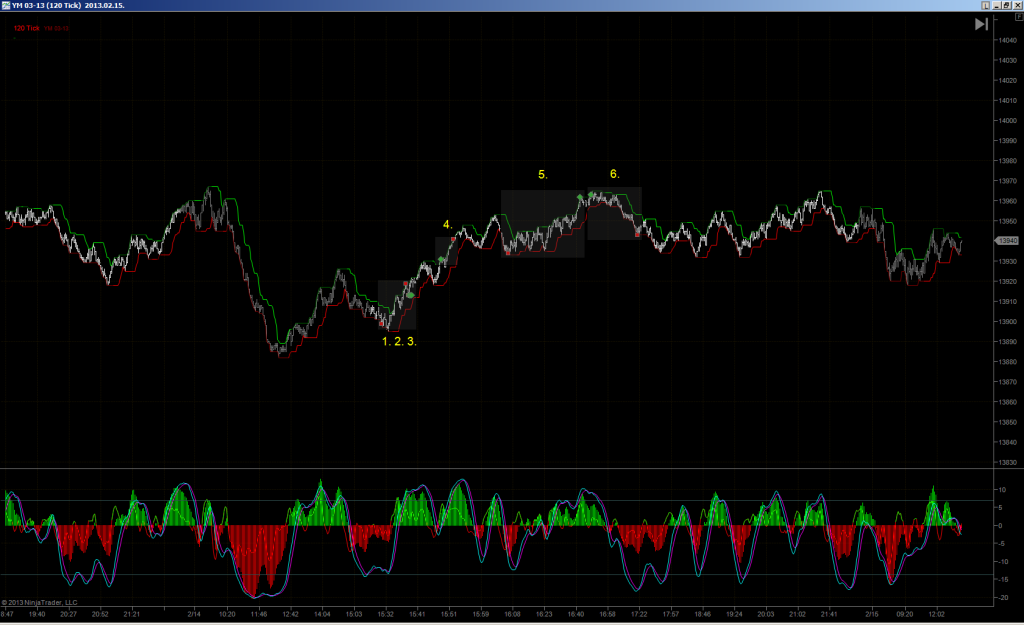Click the red '120 Tick' data series label
The image size is (1024, 625).
click(x=27, y=28)
